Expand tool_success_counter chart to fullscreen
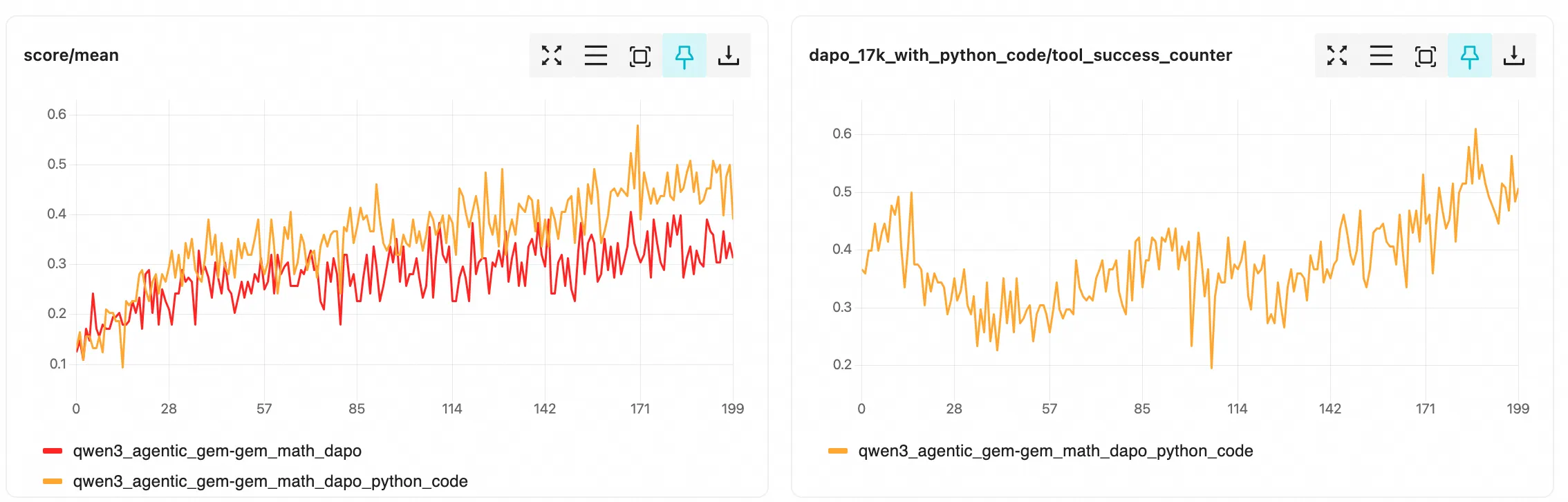Screen dimensions: 1568x502 1336,55
